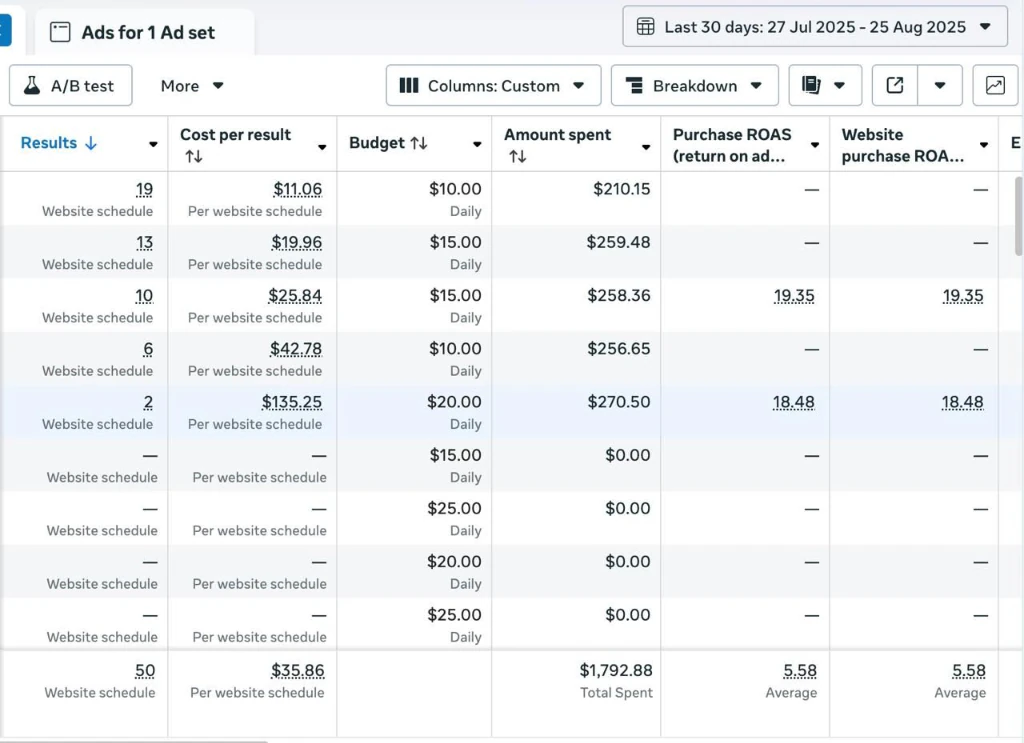
Task: Click amount spent $256.65
Action: (x=619, y=349)
